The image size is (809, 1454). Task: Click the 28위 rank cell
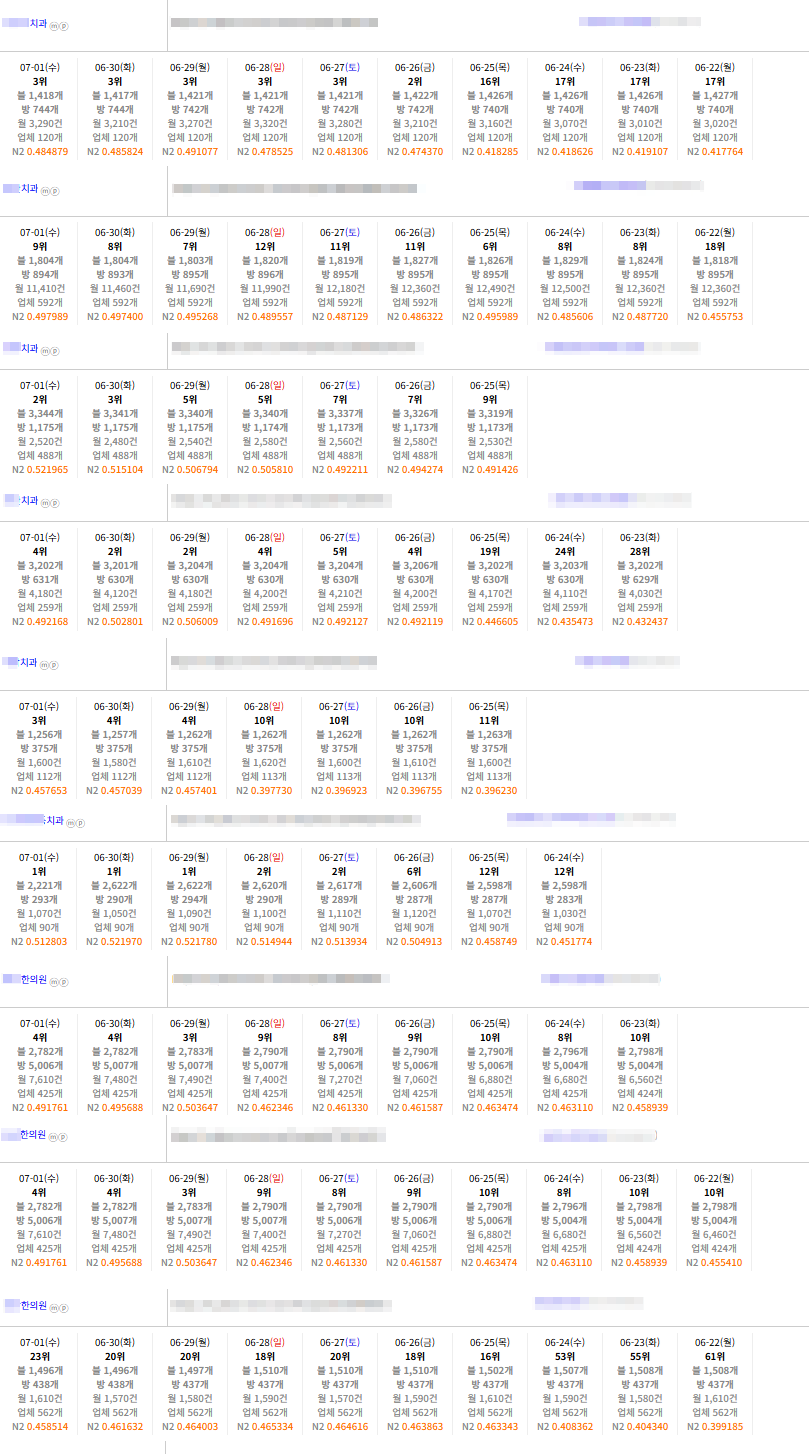pos(640,551)
